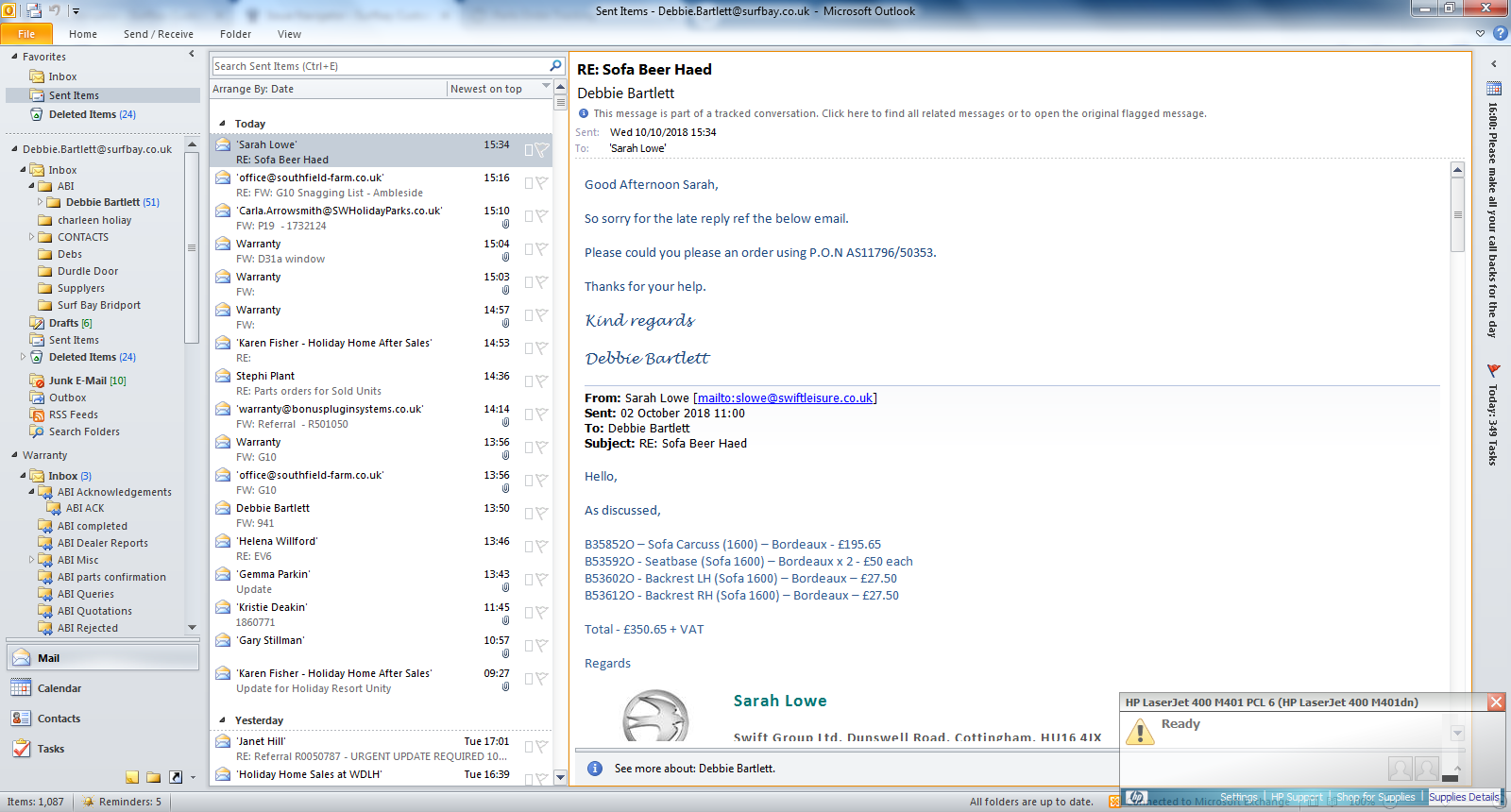Click in the Search Sent Items field
1511x812 pixels.
pos(378,66)
